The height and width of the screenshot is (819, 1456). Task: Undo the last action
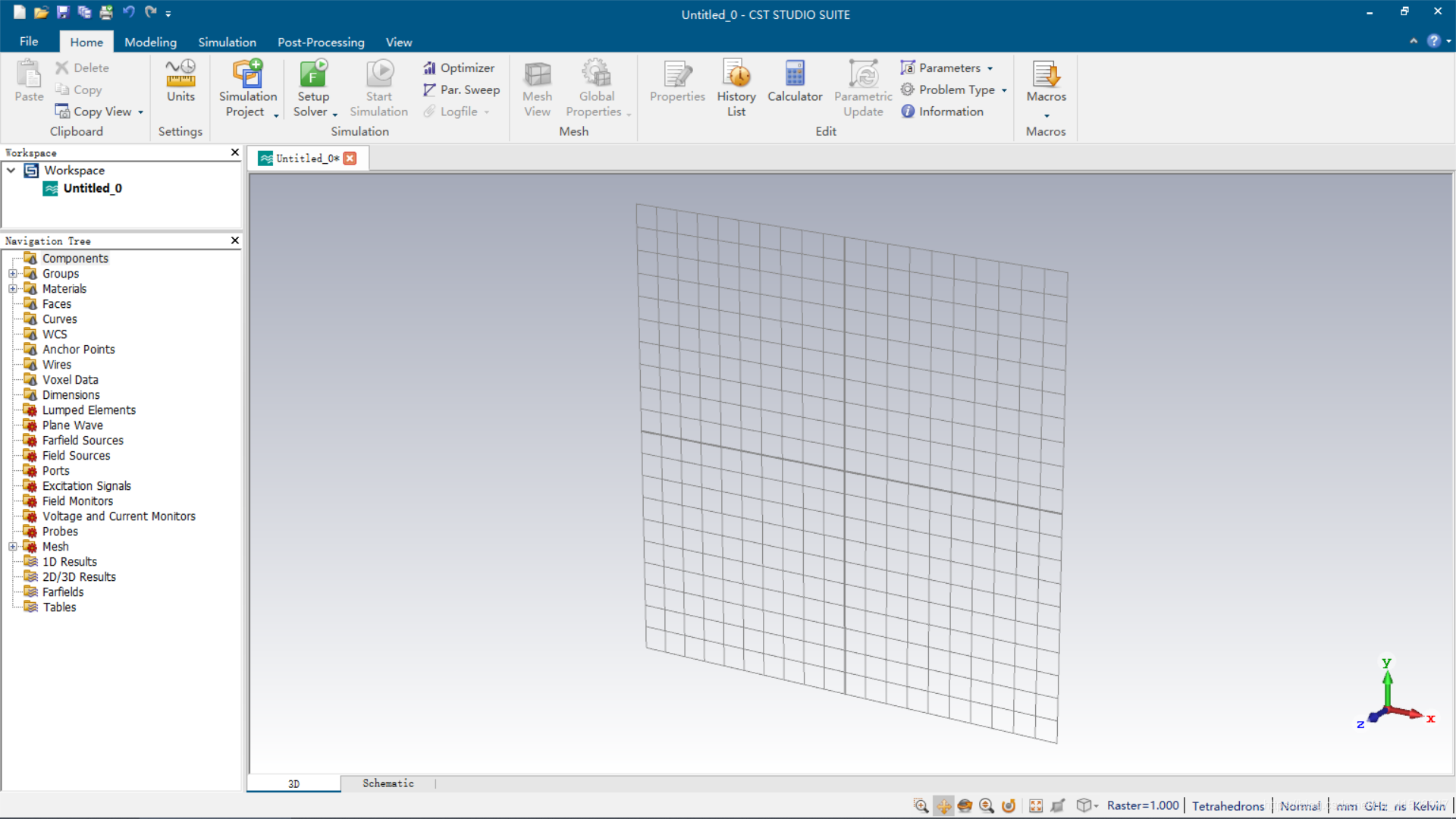tap(128, 12)
